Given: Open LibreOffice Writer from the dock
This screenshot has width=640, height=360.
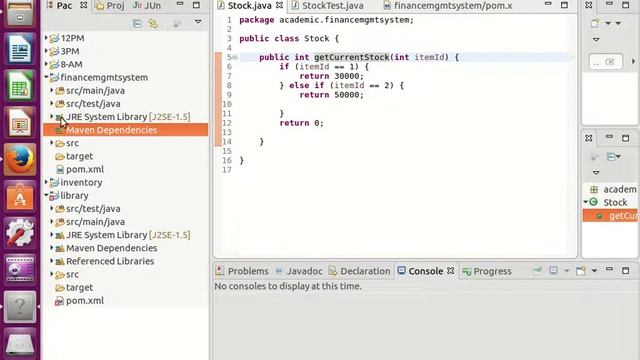Looking at the screenshot, I should [20, 49].
